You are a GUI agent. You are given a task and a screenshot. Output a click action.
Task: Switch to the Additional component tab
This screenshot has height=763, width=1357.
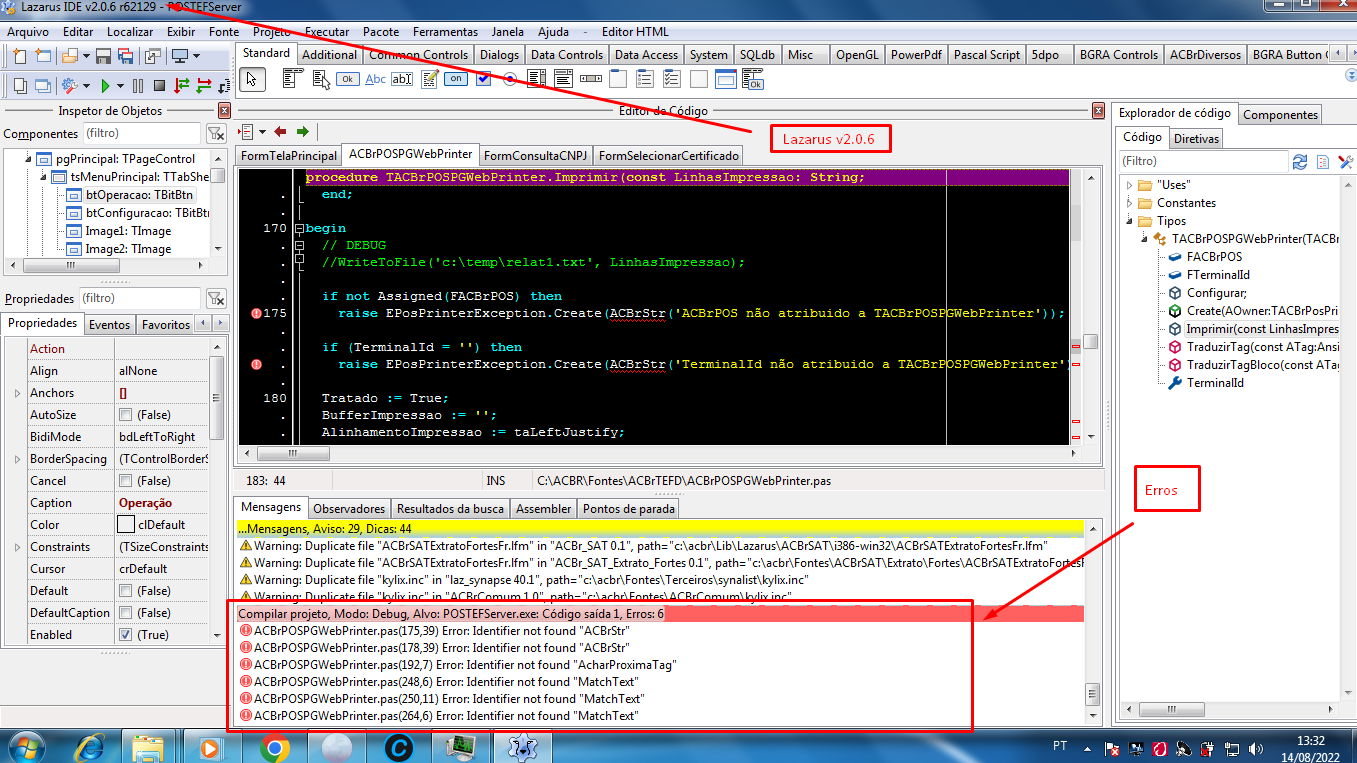(x=329, y=55)
